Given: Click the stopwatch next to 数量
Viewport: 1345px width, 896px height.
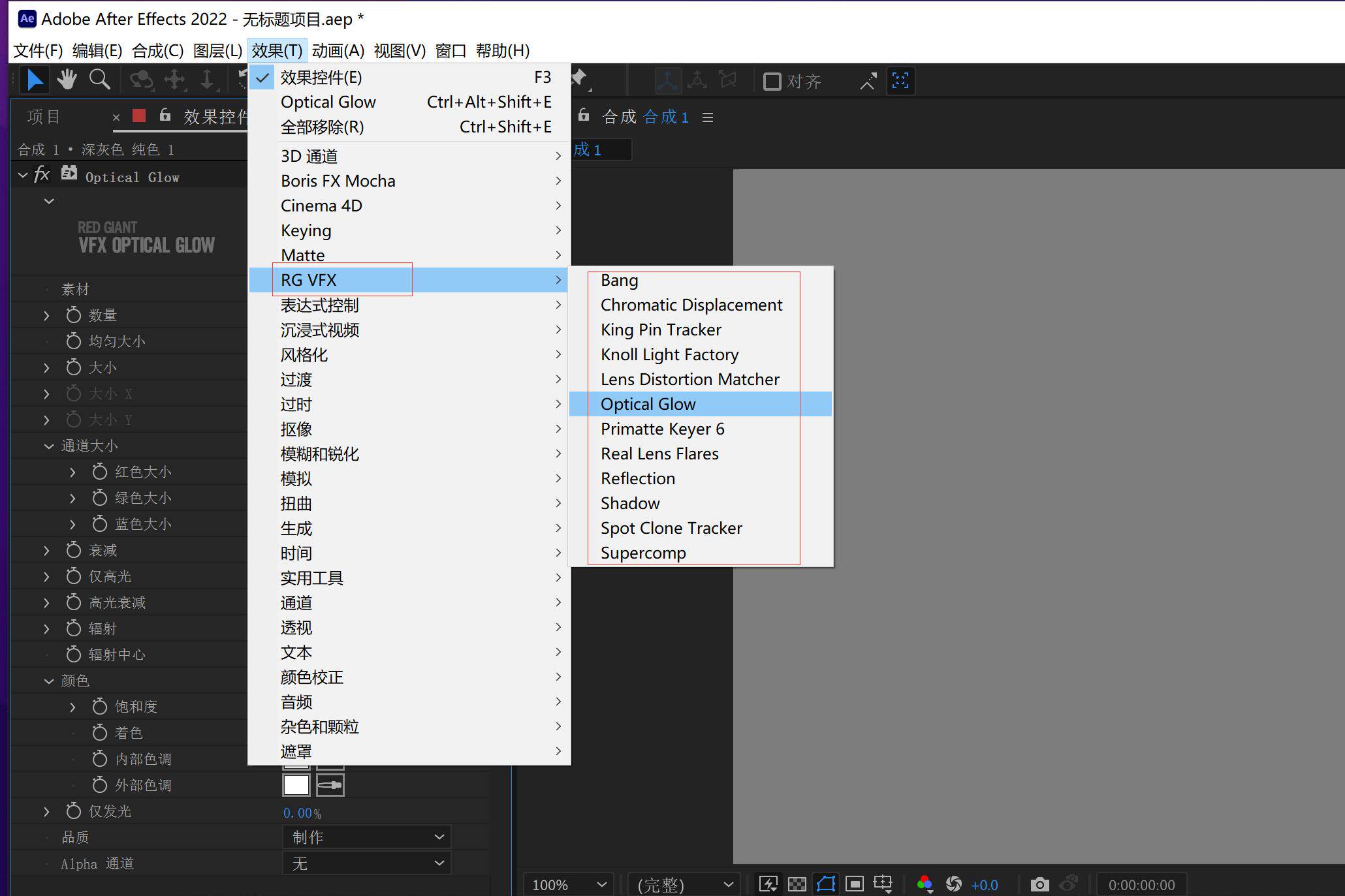Looking at the screenshot, I should [73, 315].
